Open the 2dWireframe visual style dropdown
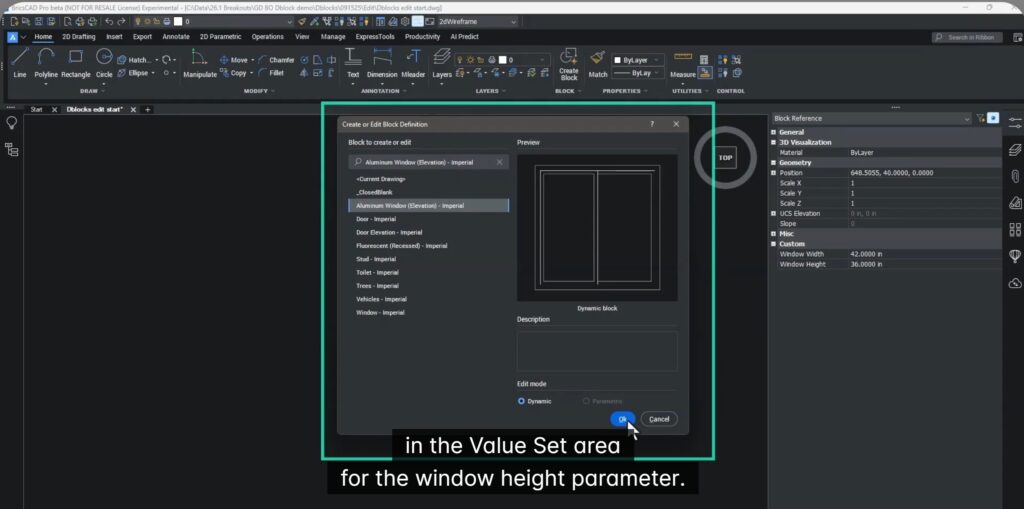 point(478,22)
